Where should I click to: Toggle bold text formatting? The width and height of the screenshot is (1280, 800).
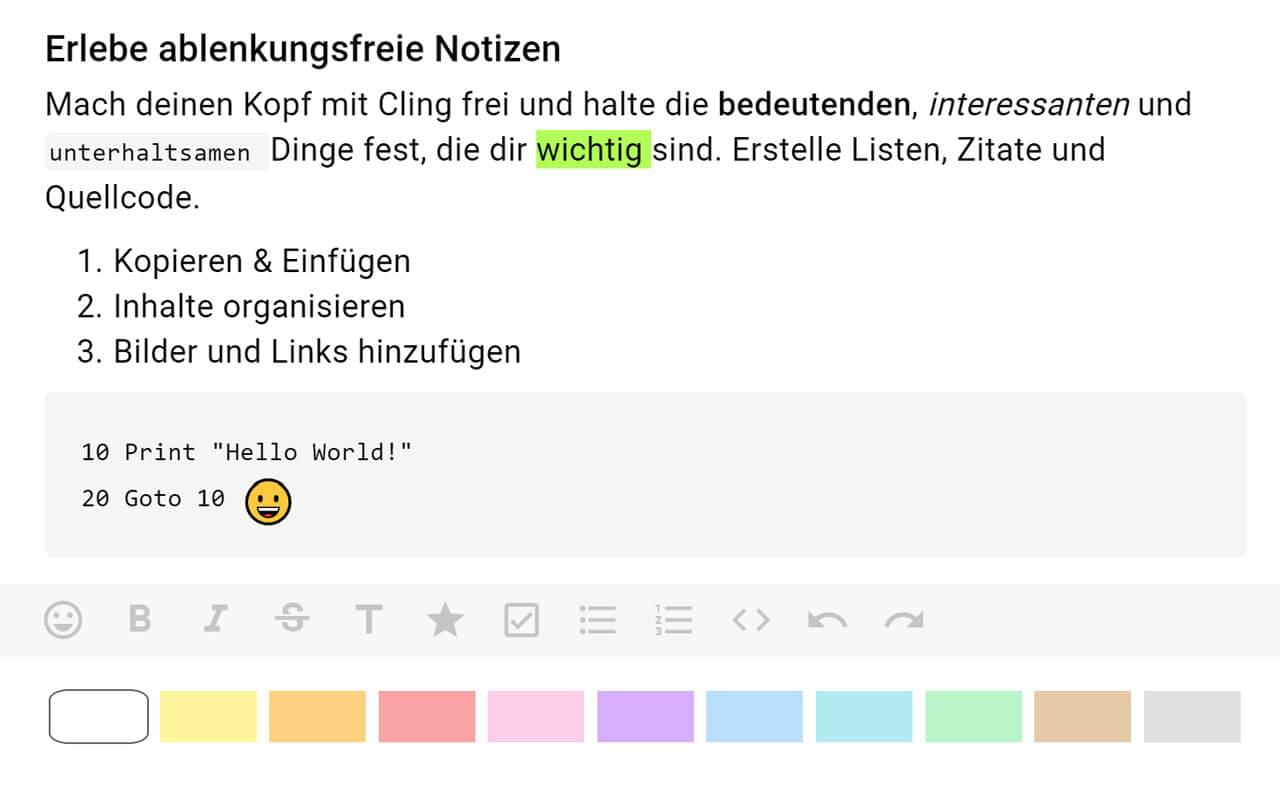point(140,620)
